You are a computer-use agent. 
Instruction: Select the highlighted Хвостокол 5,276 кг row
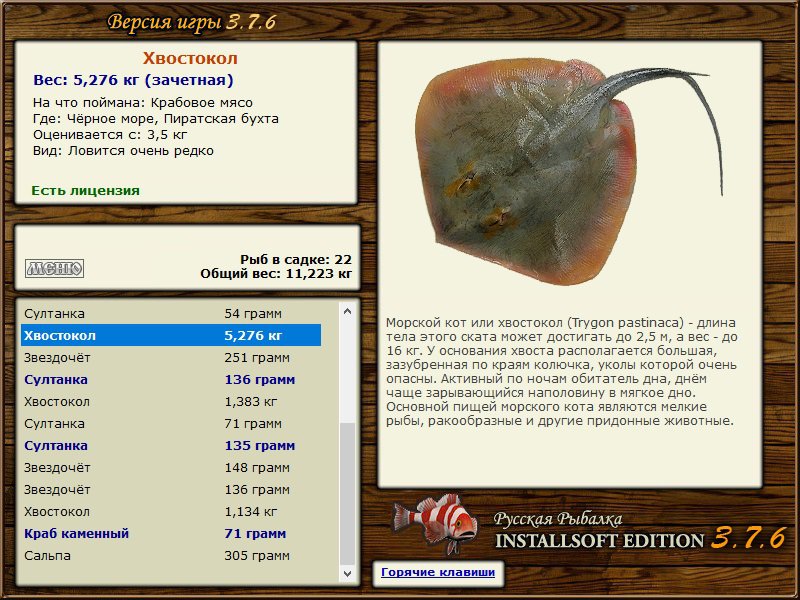pos(171,335)
